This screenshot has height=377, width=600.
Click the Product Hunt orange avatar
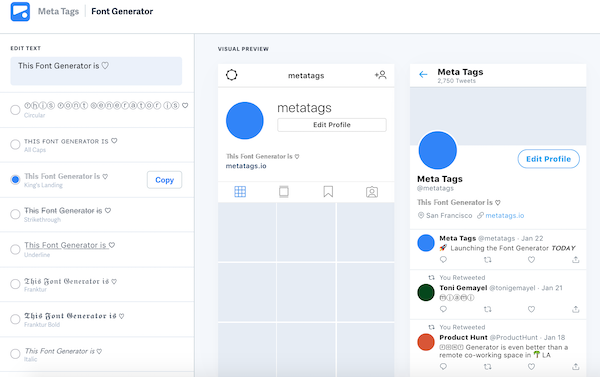(426, 342)
